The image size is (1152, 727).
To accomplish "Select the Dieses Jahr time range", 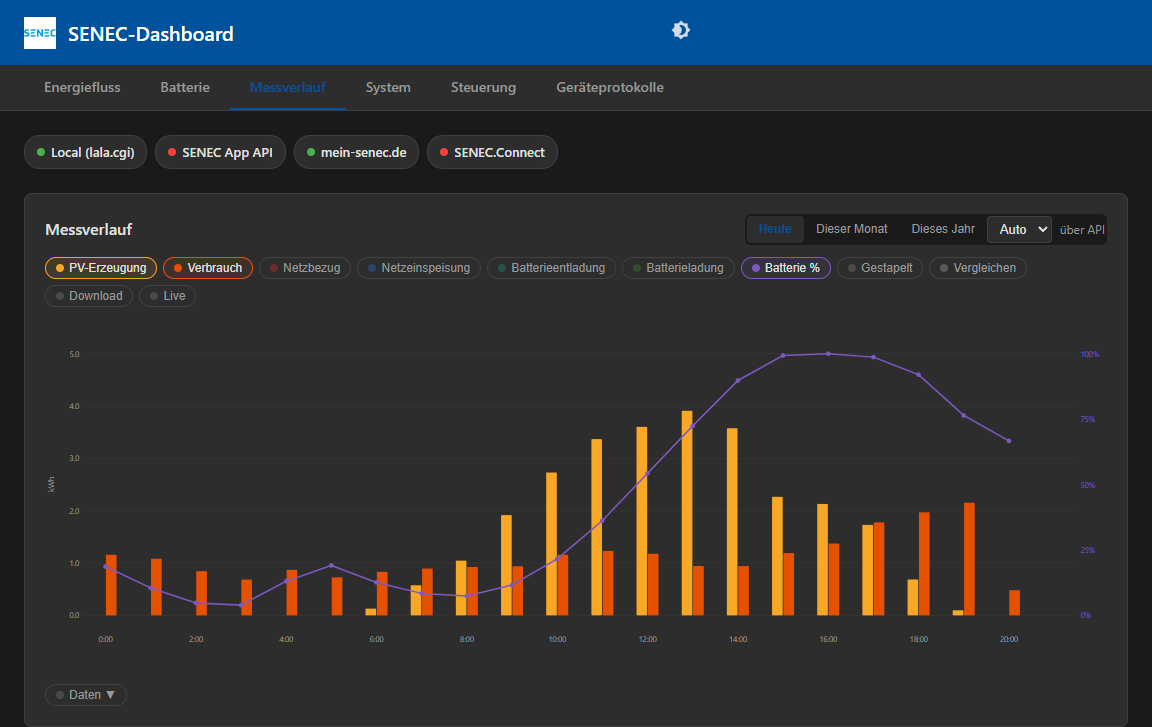I will coord(943,229).
